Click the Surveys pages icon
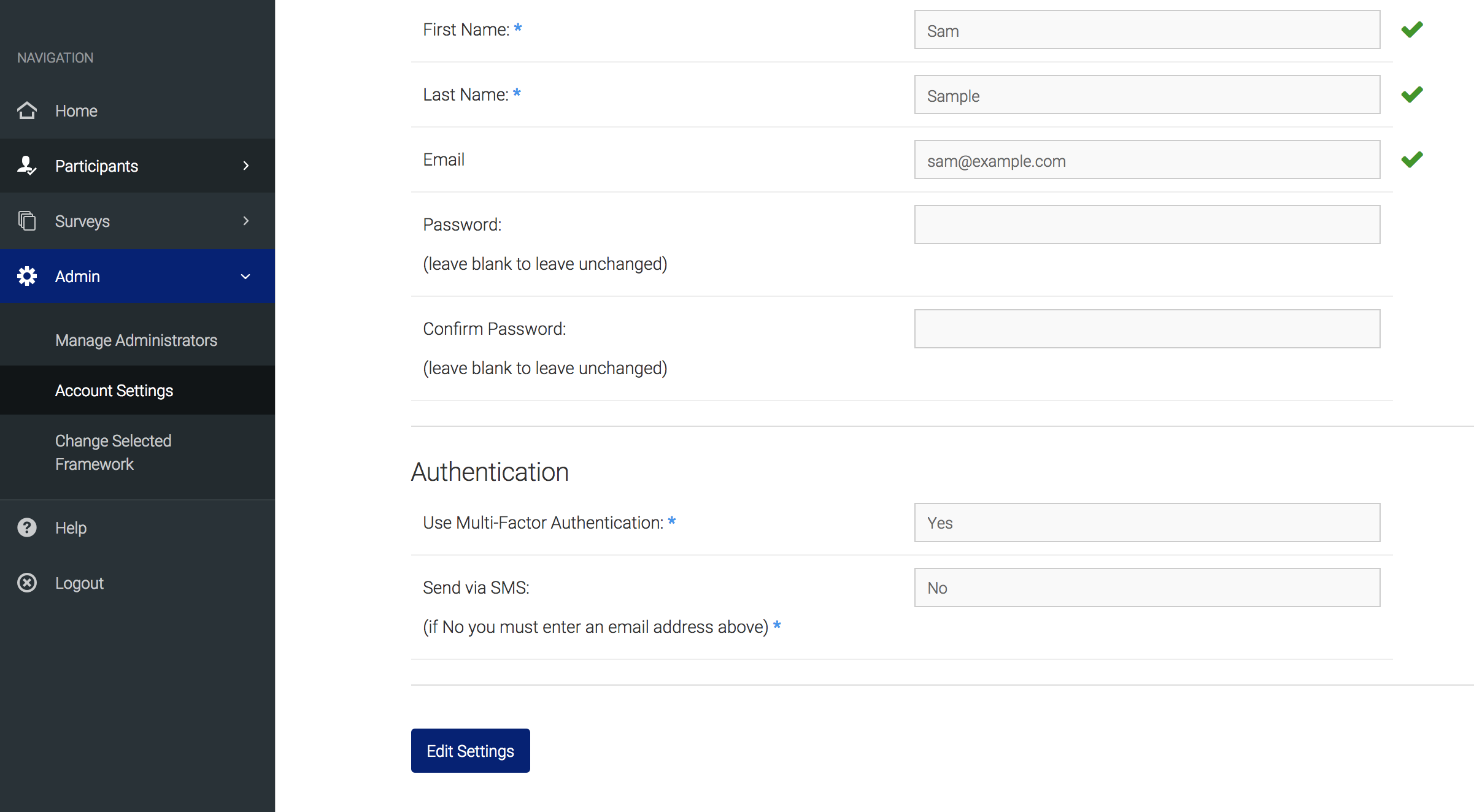 [x=27, y=221]
